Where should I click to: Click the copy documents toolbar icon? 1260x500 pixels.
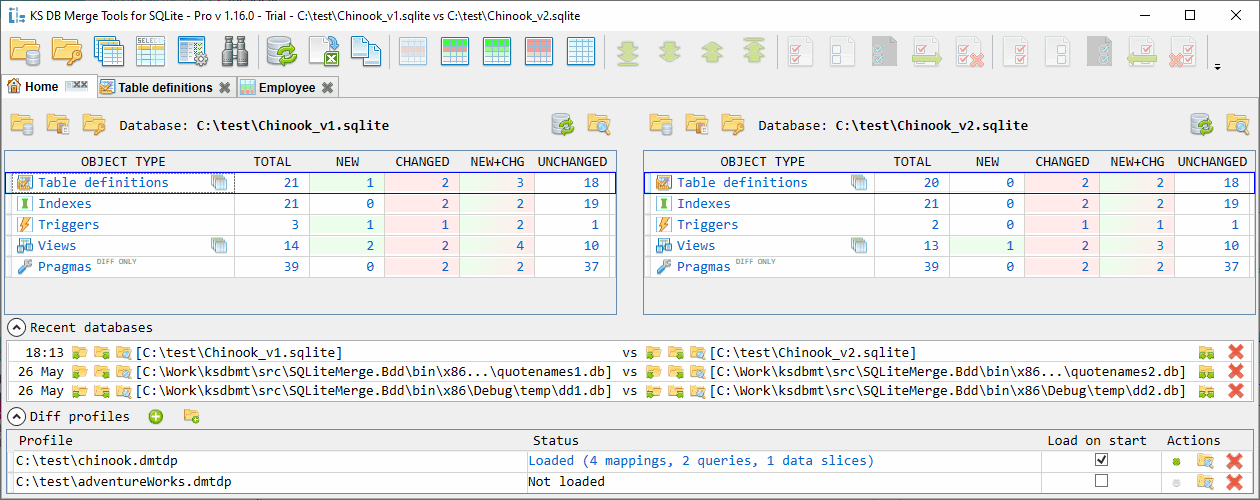pos(367,51)
